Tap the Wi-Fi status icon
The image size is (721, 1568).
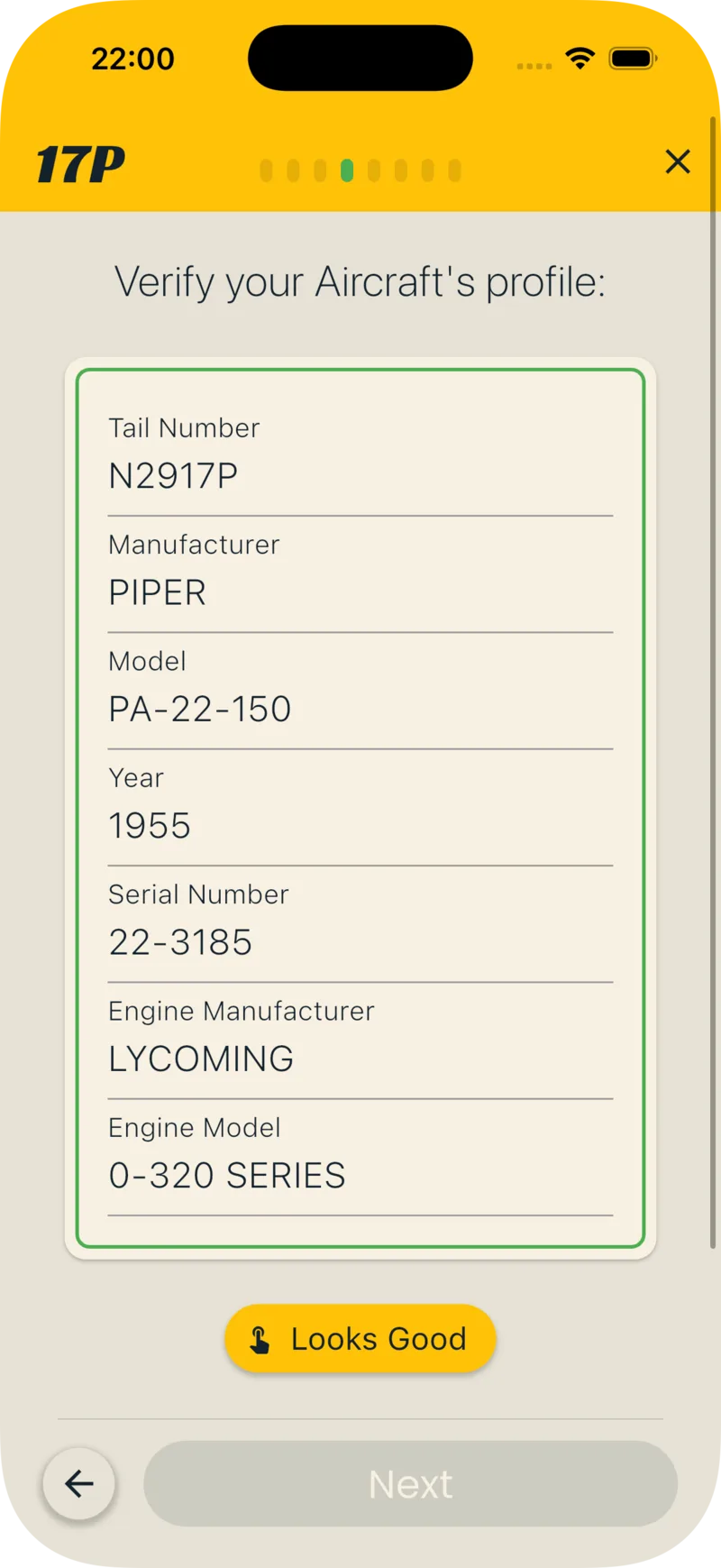tap(580, 59)
